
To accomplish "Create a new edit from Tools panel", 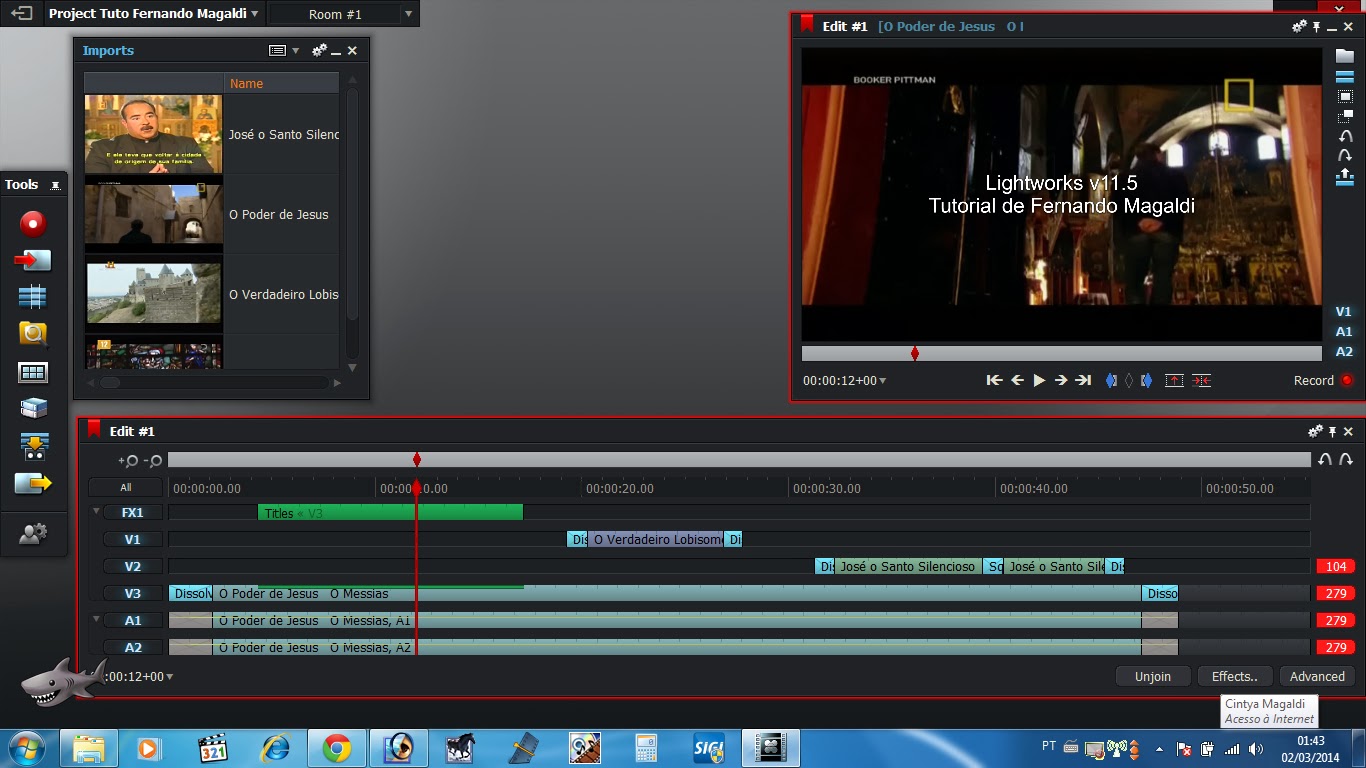I will click(x=33, y=297).
